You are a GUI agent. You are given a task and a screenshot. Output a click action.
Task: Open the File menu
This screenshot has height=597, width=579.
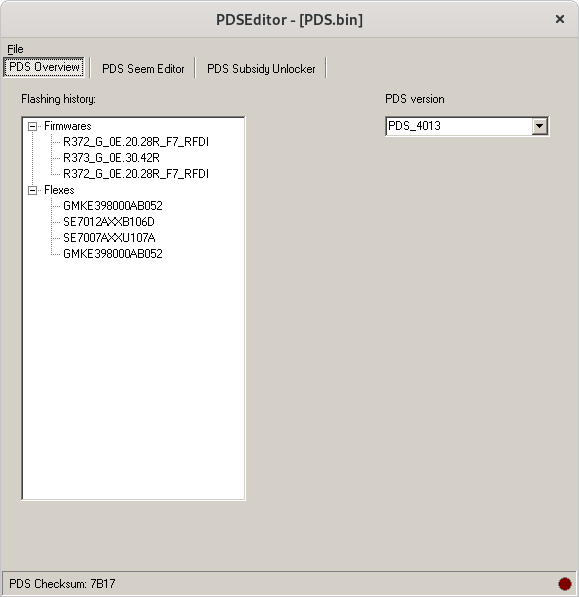[x=15, y=49]
